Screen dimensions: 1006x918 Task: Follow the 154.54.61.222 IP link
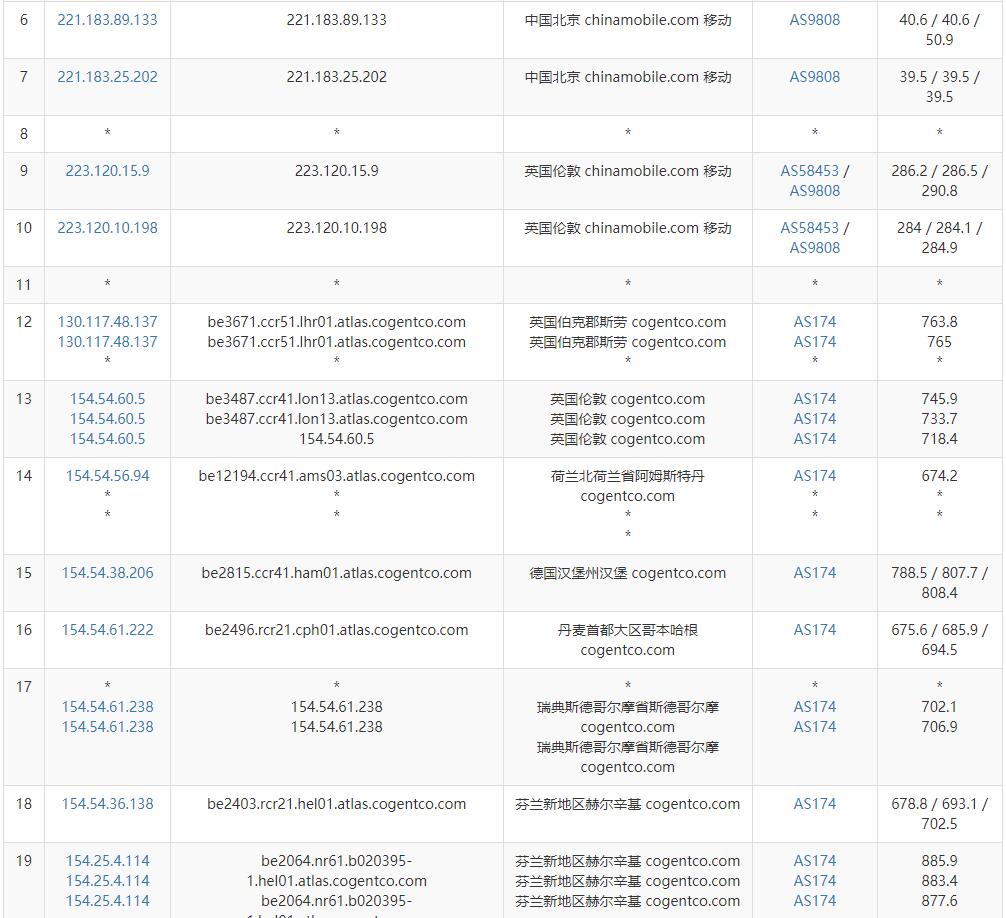tap(107, 630)
